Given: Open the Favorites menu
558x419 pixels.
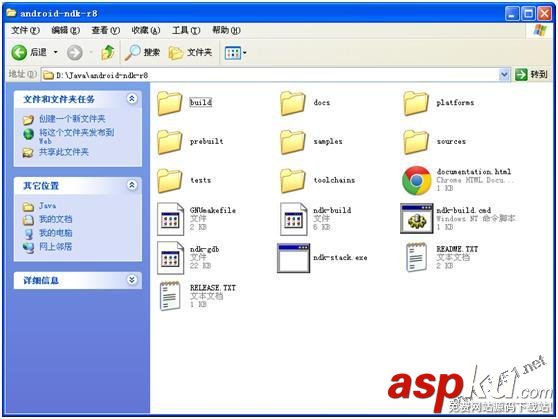Looking at the screenshot, I should coord(146,30).
